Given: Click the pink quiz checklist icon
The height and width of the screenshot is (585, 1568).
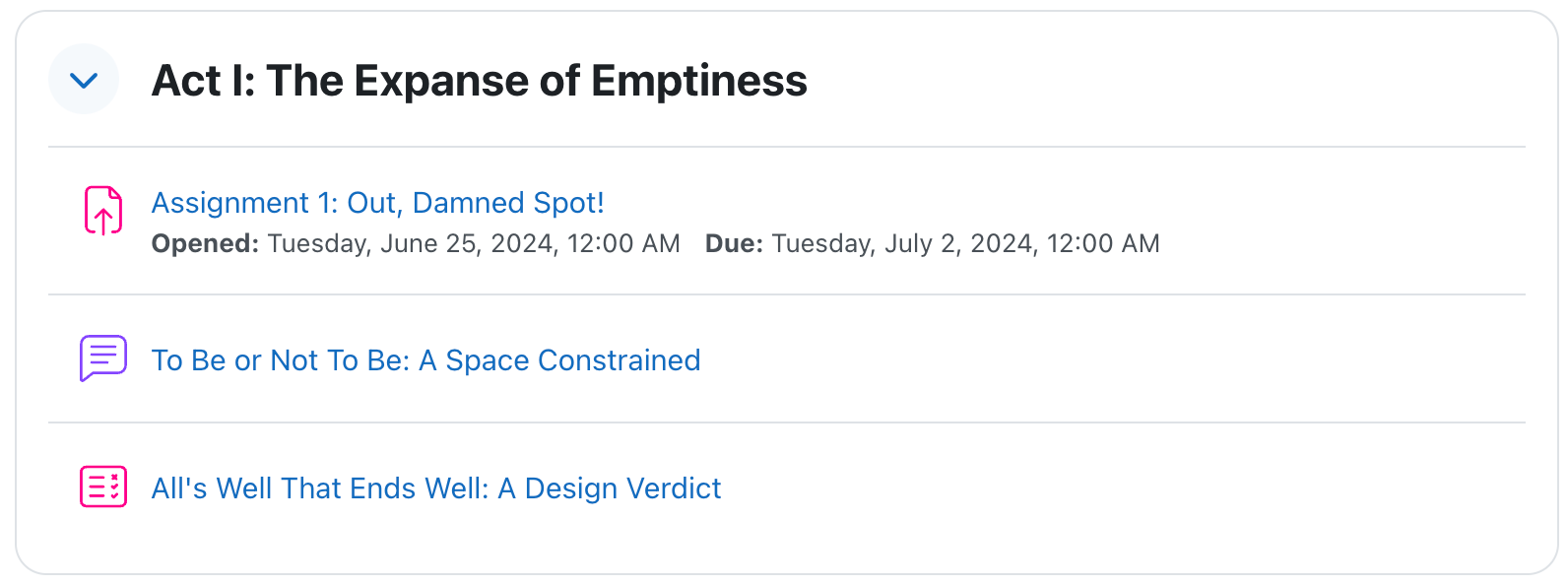Looking at the screenshot, I should pyautogui.click(x=103, y=487).
